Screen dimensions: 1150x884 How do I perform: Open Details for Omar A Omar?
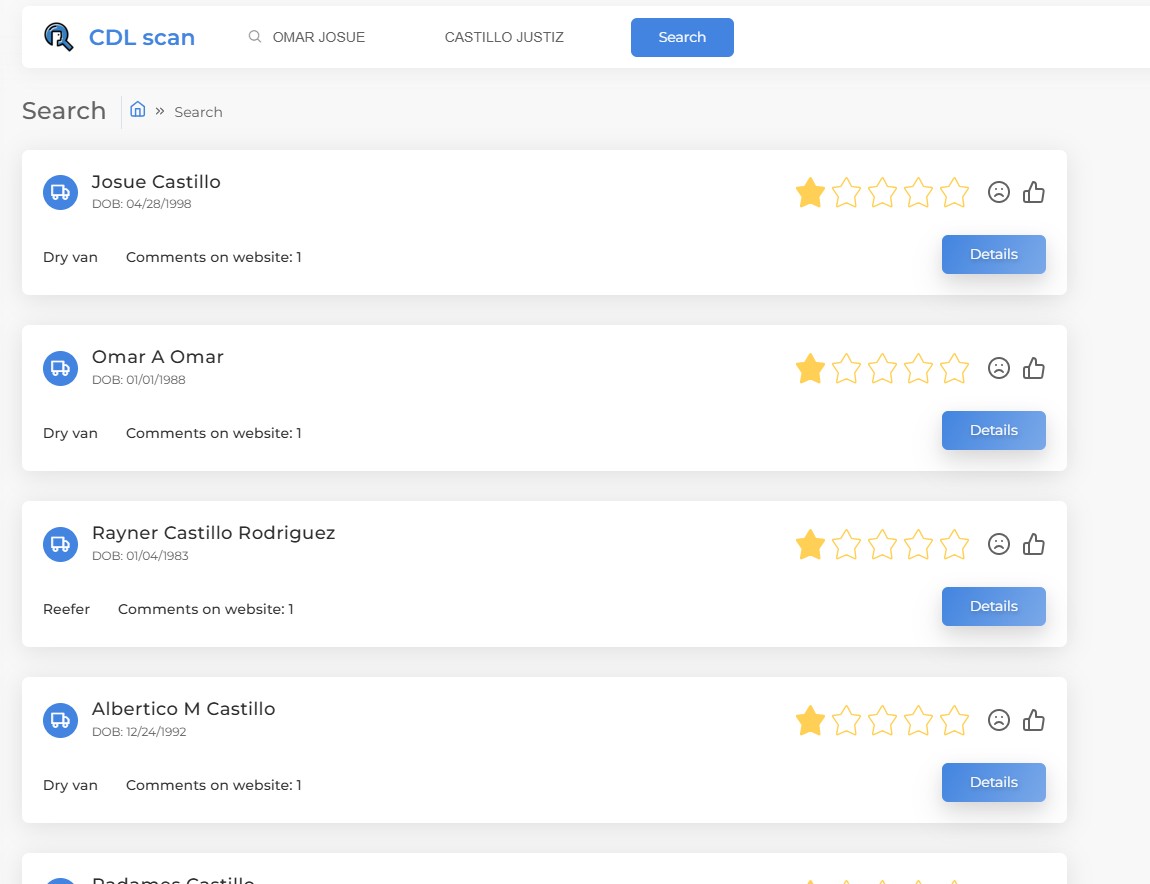click(x=993, y=430)
